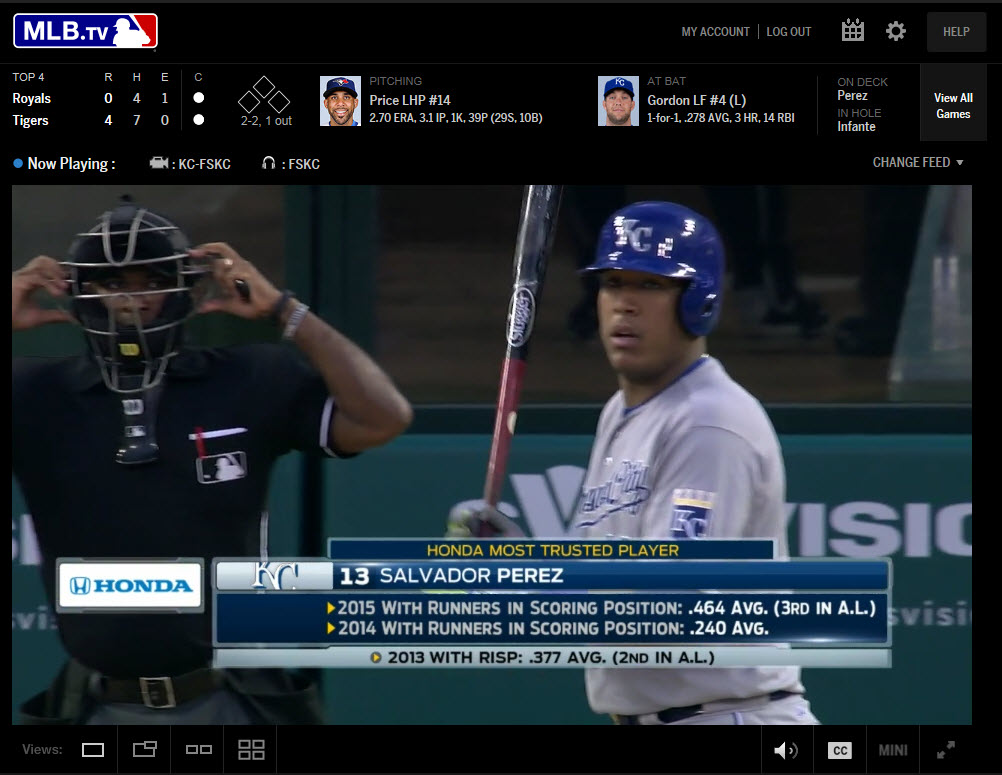Click pitcher Price headshot thumbnail

[340, 101]
